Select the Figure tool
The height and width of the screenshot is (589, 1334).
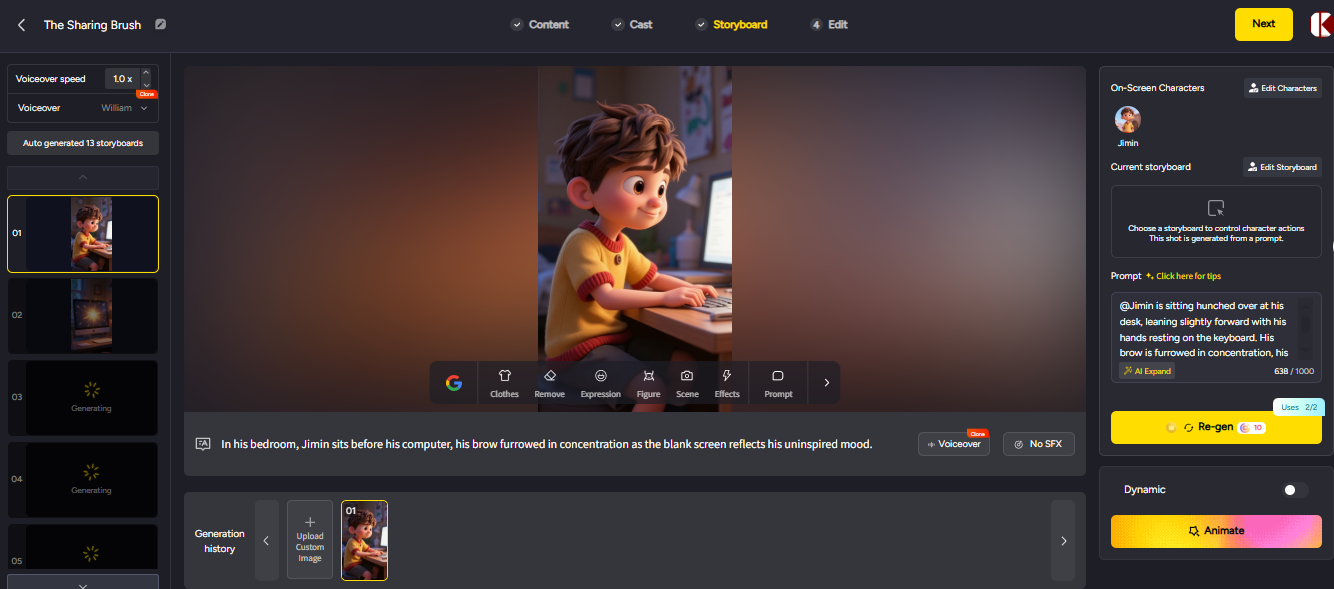pos(649,383)
